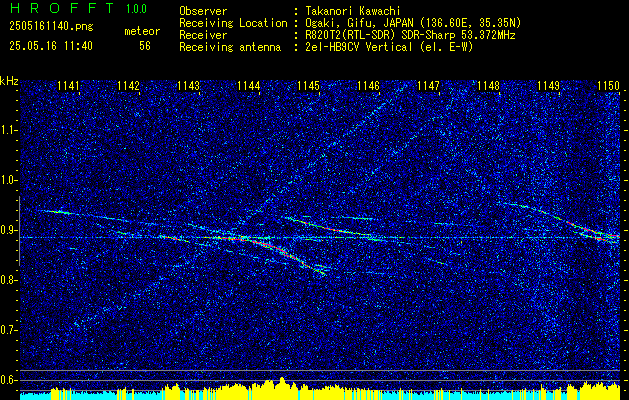Viewport: 629px width, 400px height.
Task: Select filename 2505161140.png
Action: [51, 26]
